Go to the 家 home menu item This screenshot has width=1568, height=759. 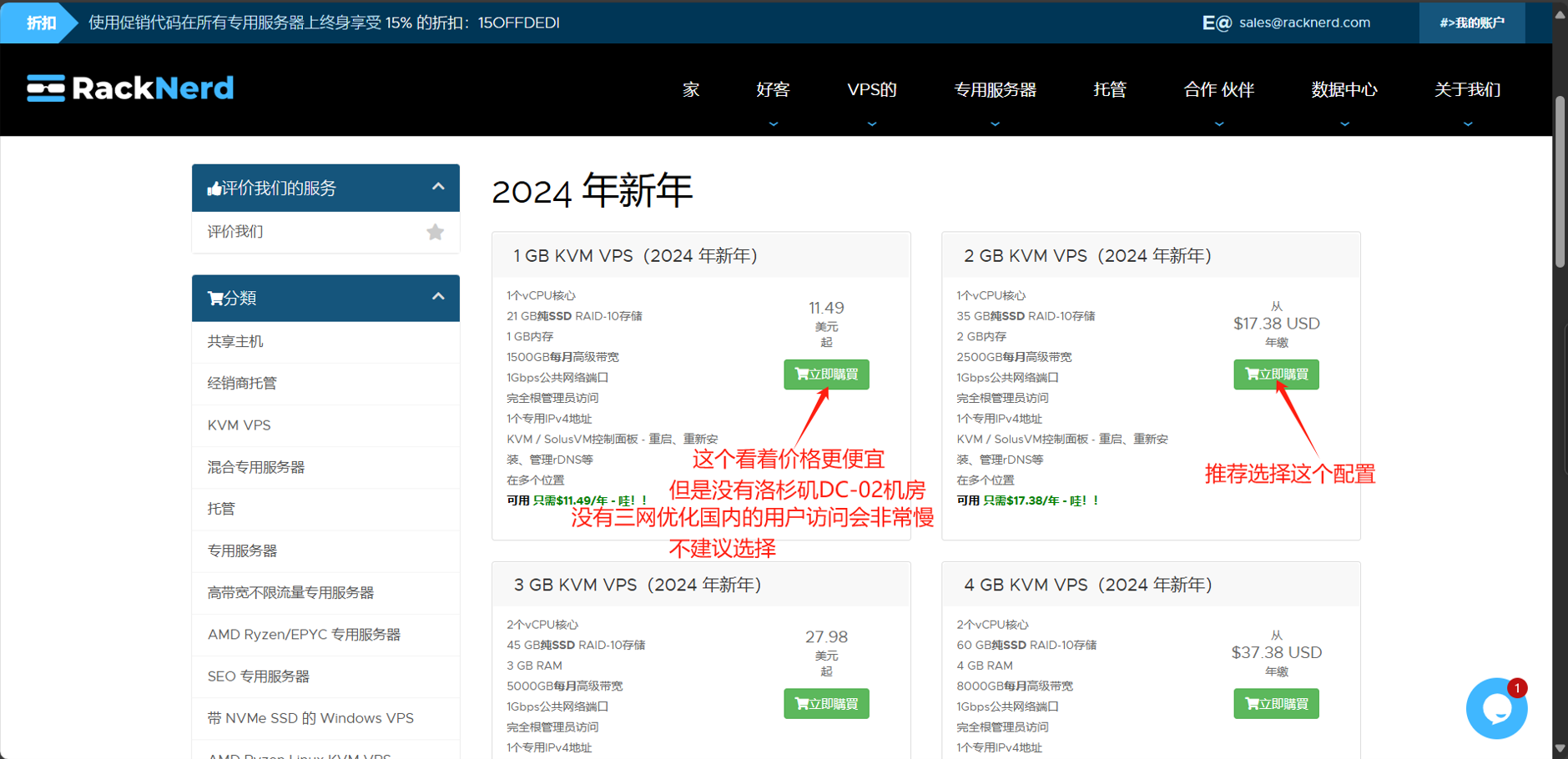point(691,90)
